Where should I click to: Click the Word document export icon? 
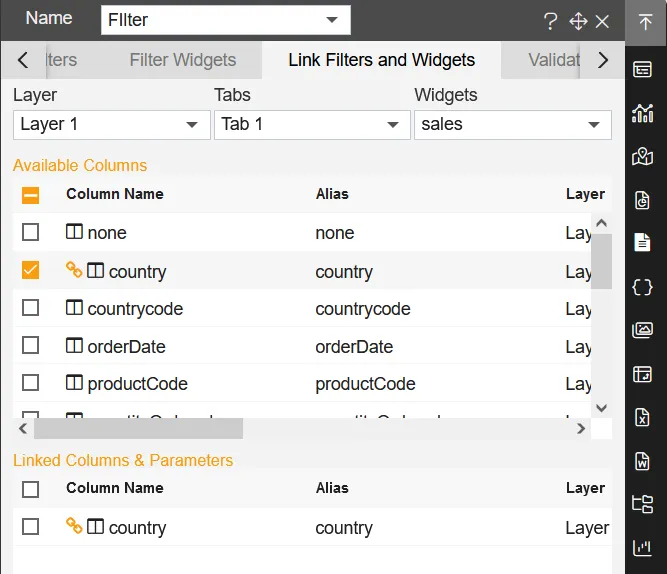[643, 461]
